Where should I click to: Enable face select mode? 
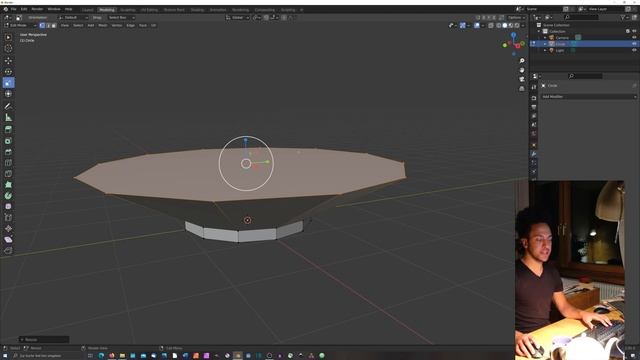[x=53, y=25]
